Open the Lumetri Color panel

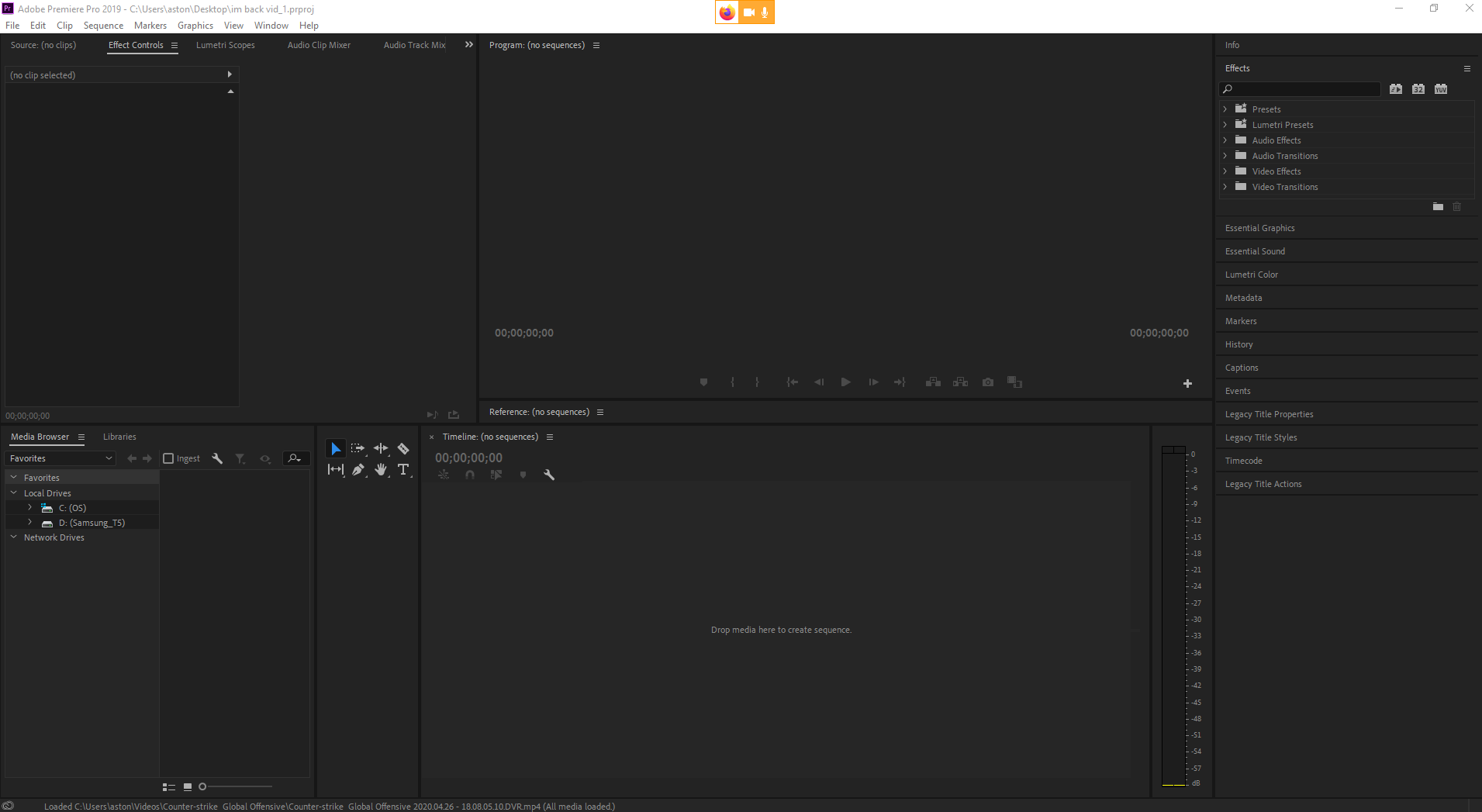(1251, 274)
